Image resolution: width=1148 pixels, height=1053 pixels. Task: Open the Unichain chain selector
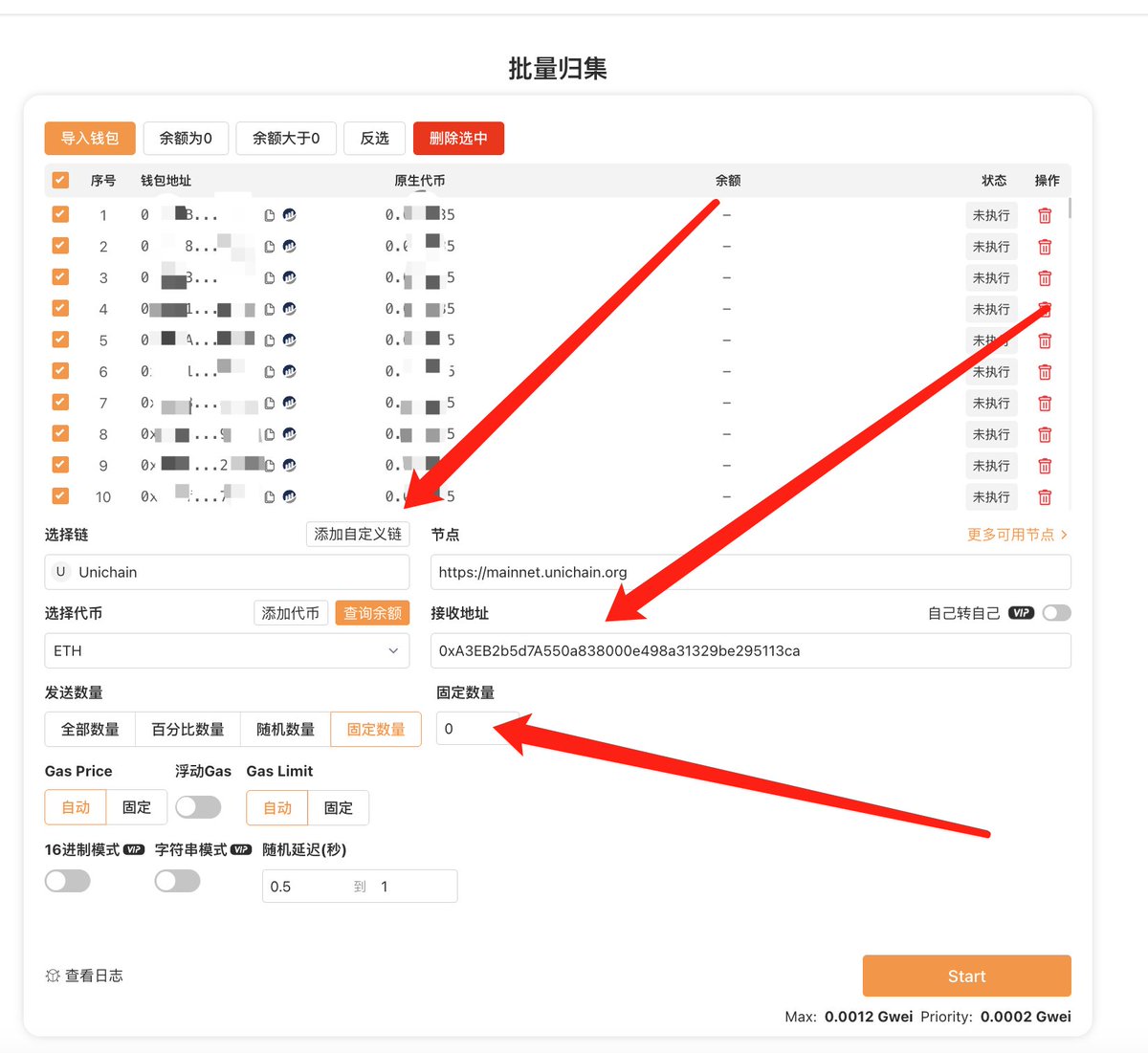tap(227, 572)
